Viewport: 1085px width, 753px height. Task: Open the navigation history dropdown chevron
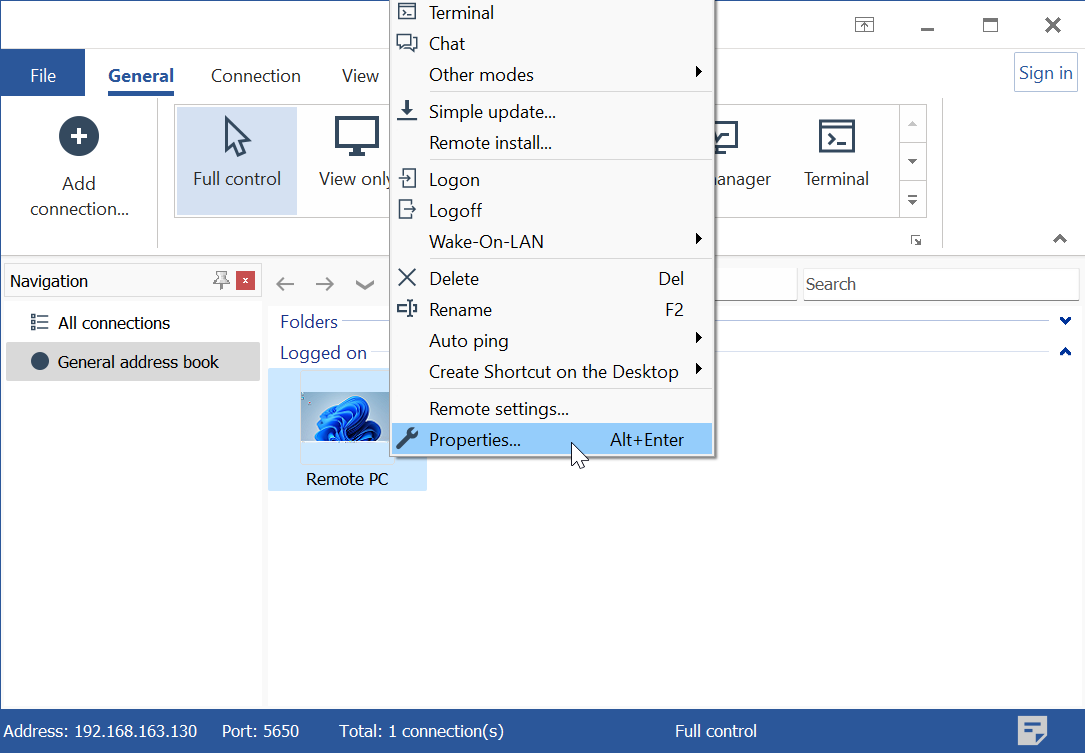365,284
